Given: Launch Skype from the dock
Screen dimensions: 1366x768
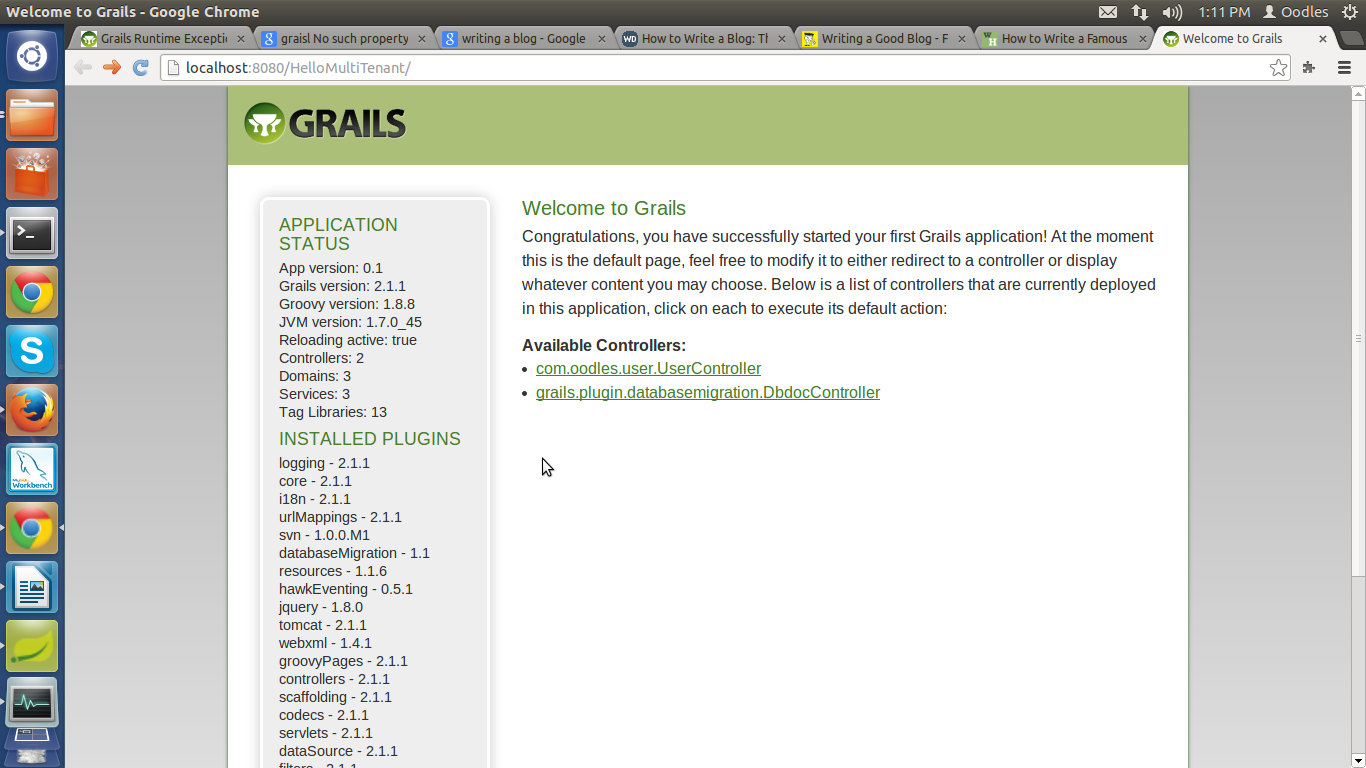Looking at the screenshot, I should tap(32, 351).
